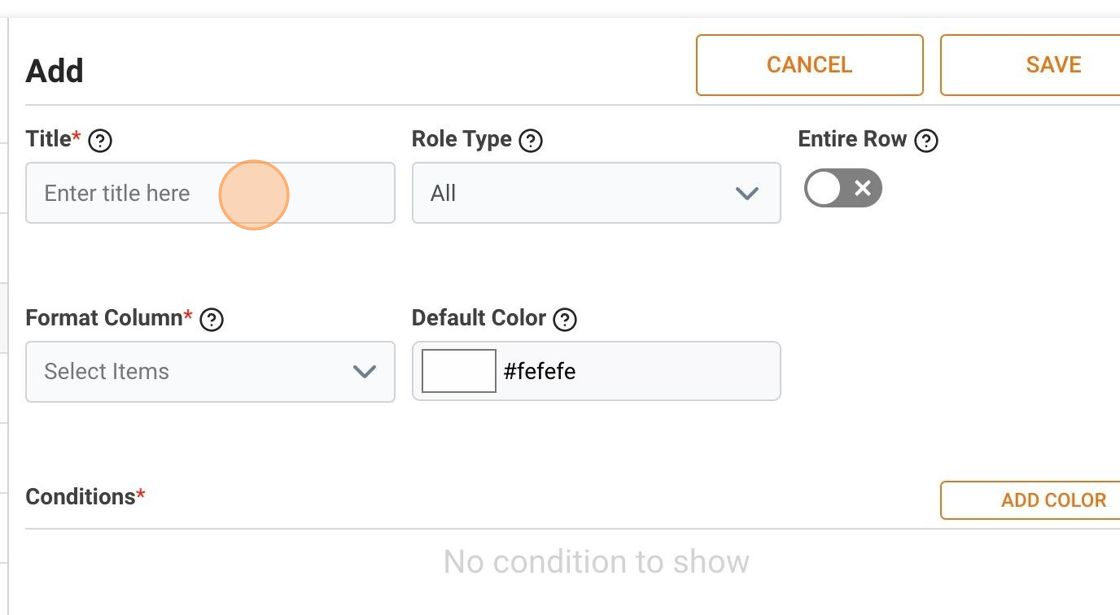The image size is (1120, 615).
Task: Click the Entire Row question mark icon
Action: click(927, 141)
